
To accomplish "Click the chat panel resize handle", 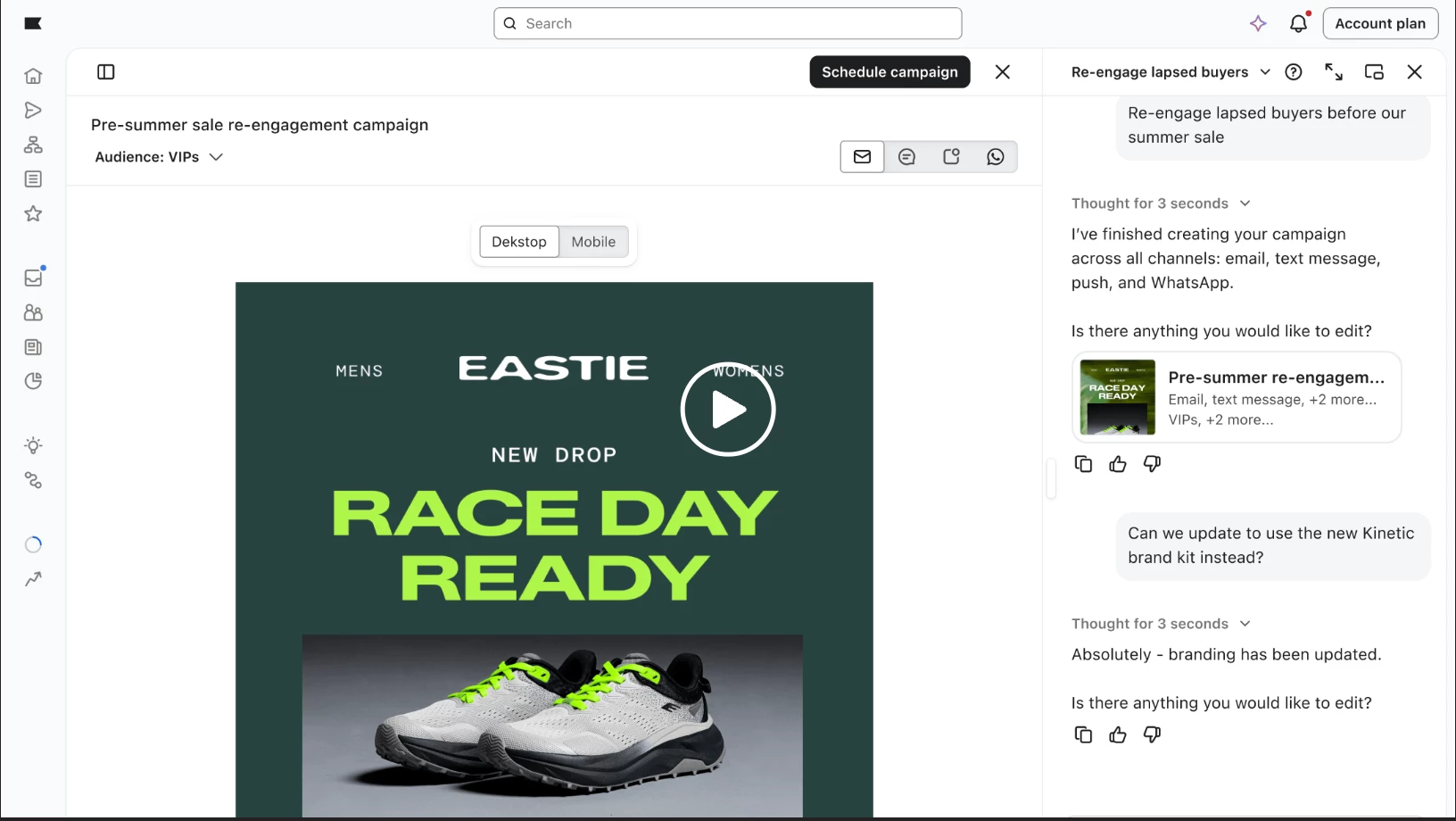I will pos(1052,478).
